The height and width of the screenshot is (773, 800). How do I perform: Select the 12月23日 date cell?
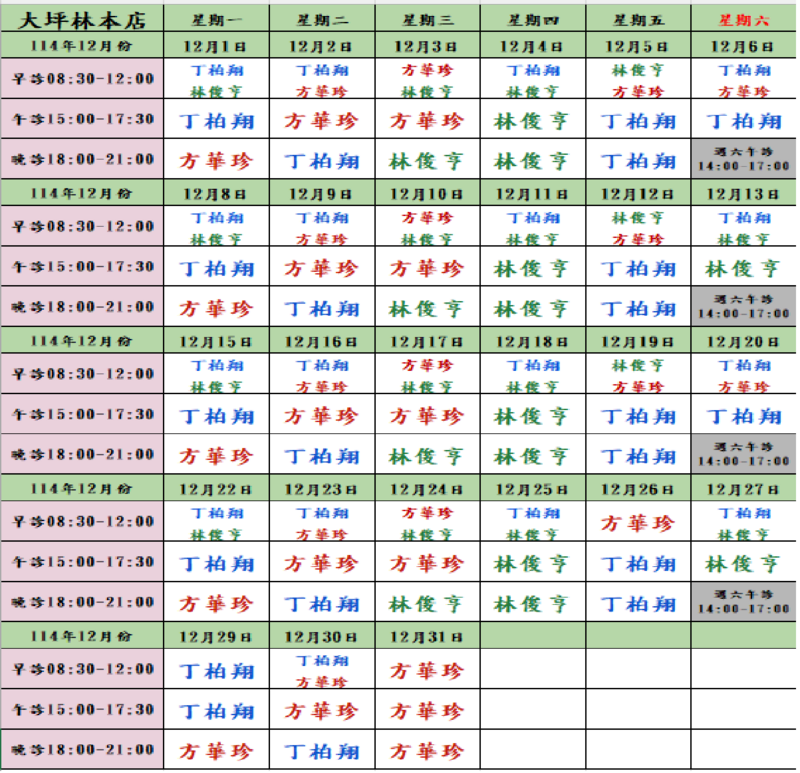point(322,489)
